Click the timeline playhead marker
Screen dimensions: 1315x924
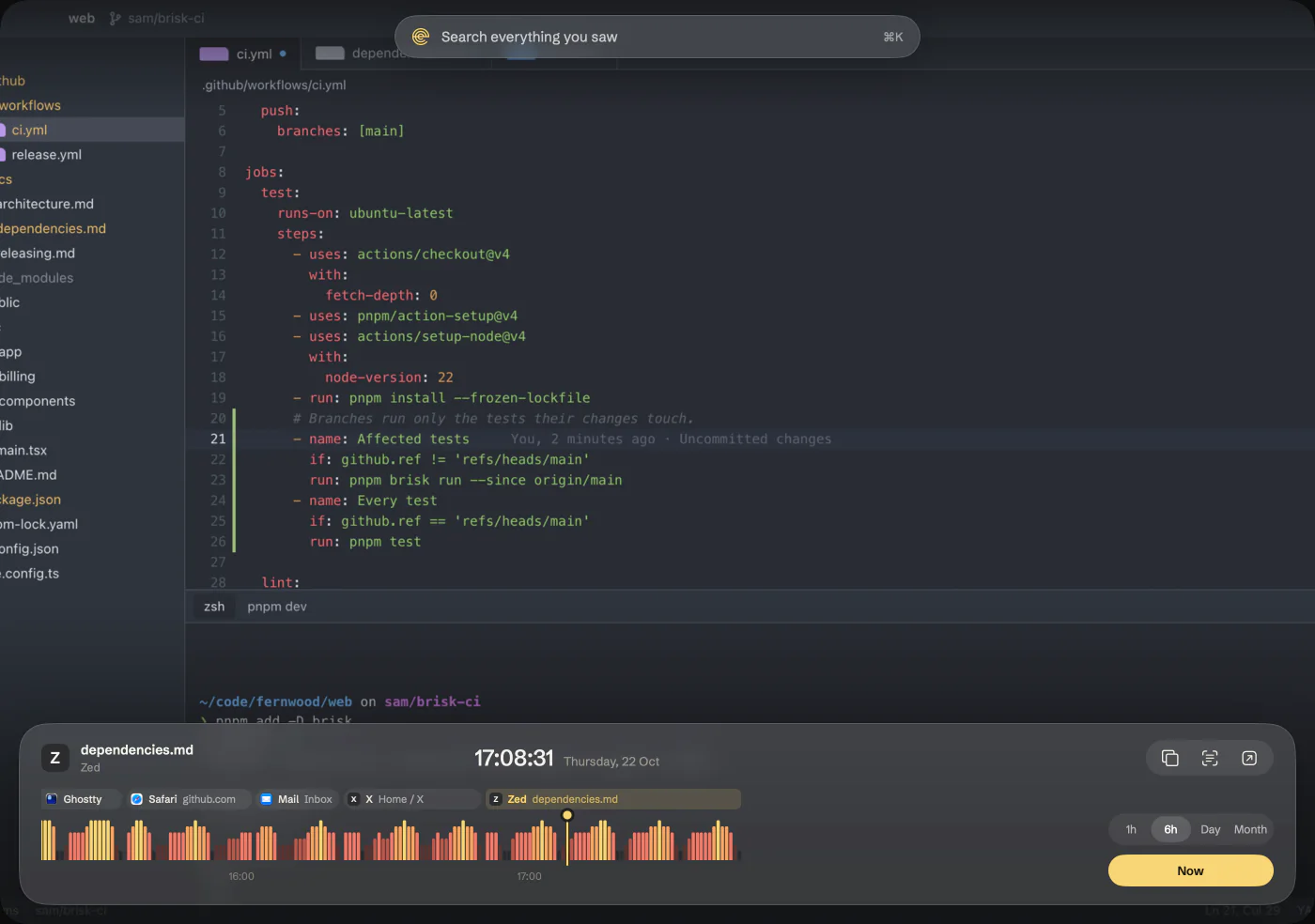click(567, 815)
